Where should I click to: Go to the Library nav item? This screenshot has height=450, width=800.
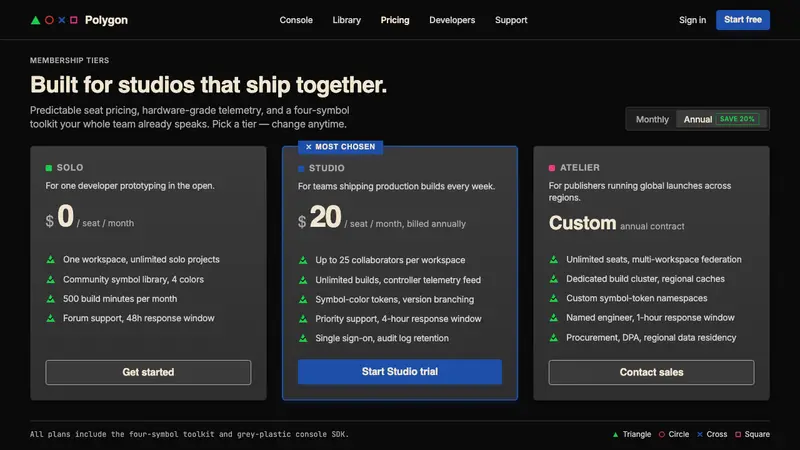pos(346,20)
